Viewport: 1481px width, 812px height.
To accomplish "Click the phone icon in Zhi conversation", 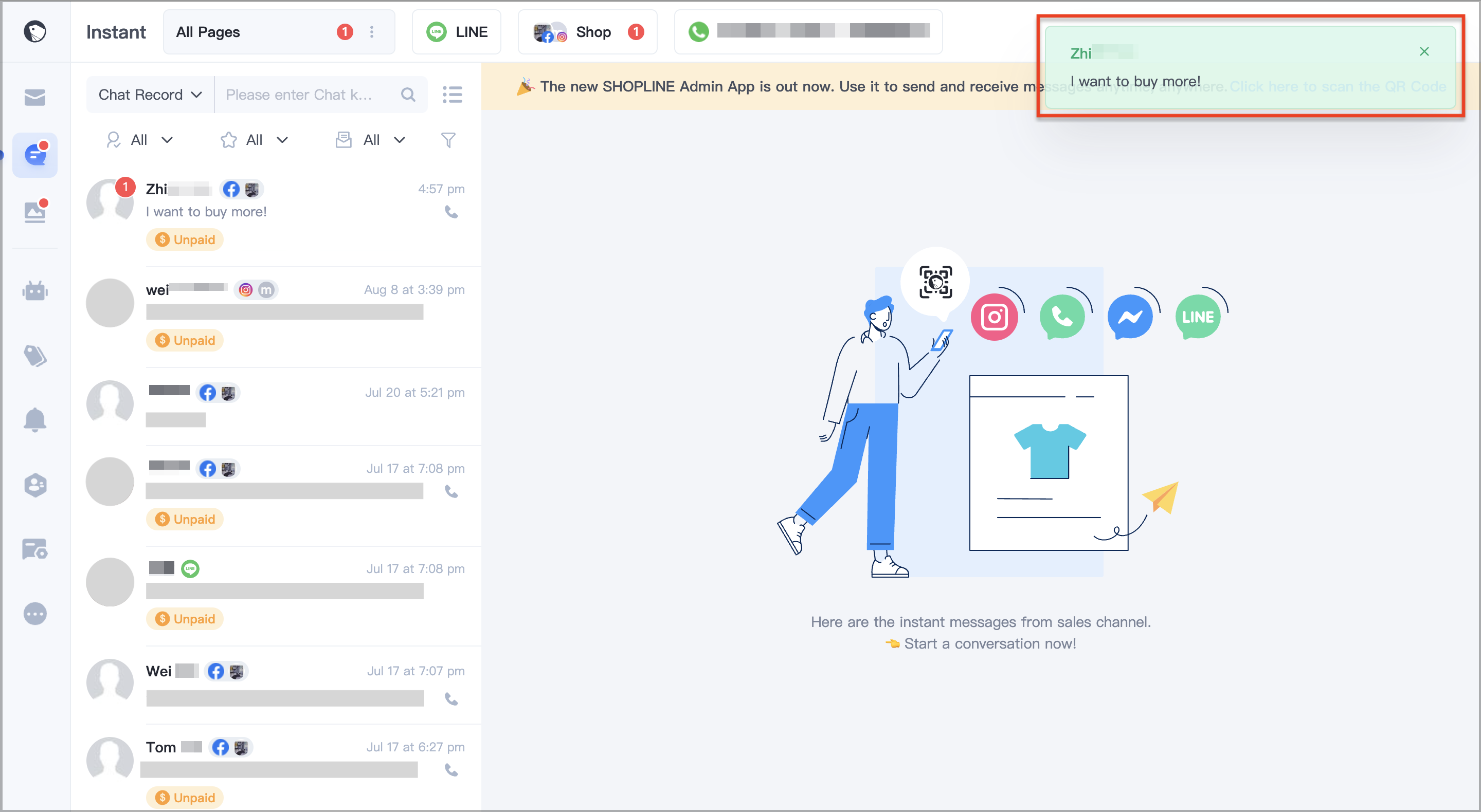I will coord(452,212).
